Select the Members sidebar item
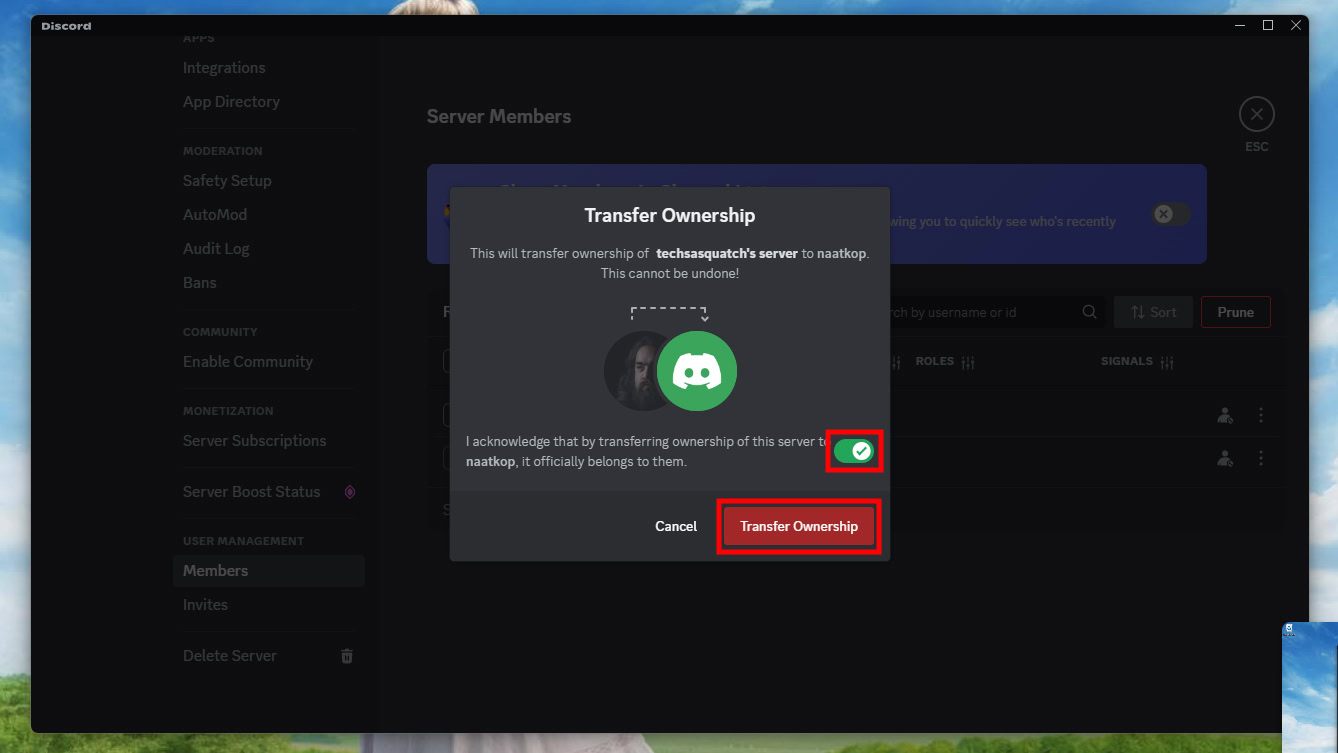 pyautogui.click(x=268, y=571)
